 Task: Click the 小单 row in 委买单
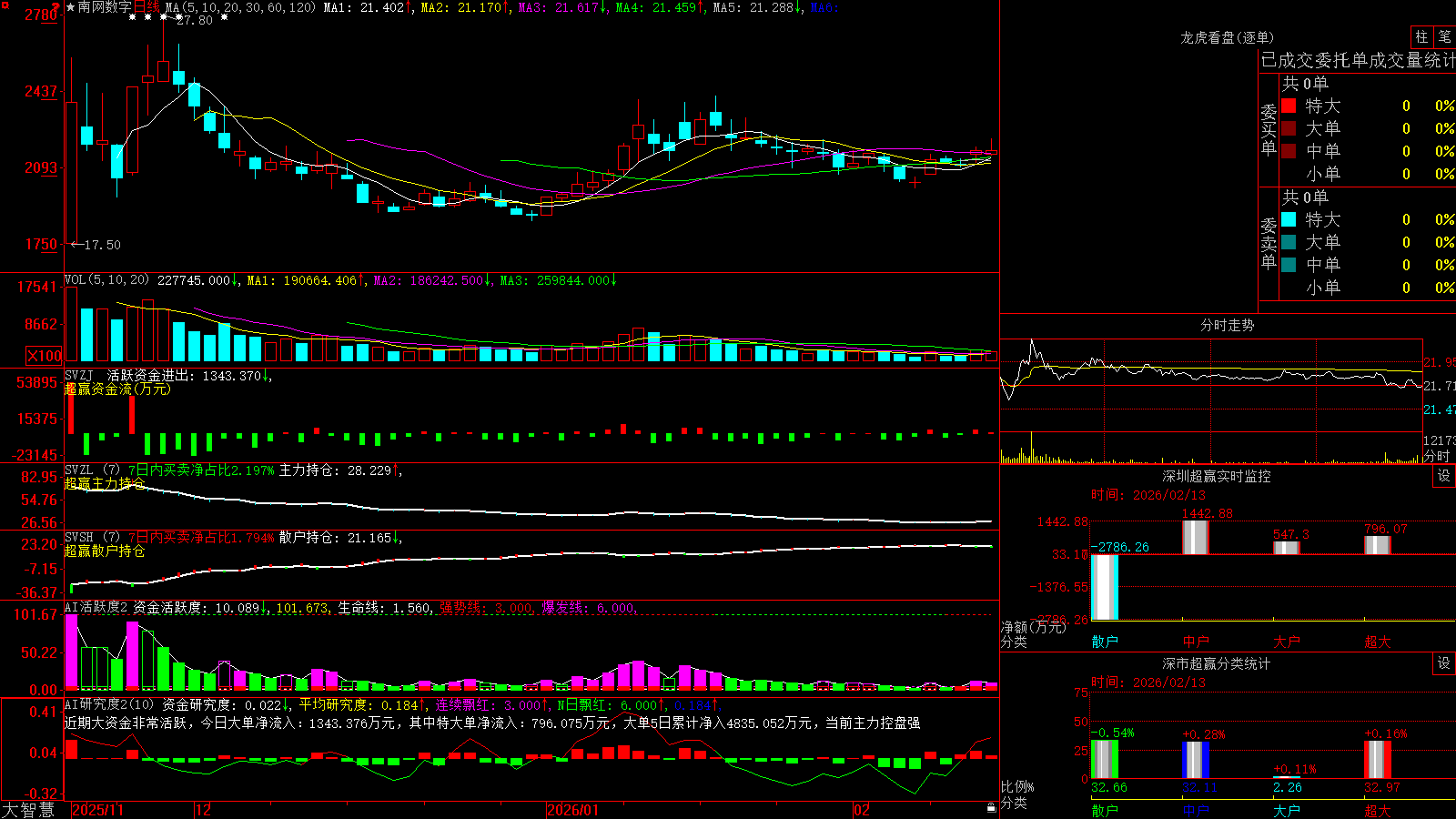[1368, 174]
